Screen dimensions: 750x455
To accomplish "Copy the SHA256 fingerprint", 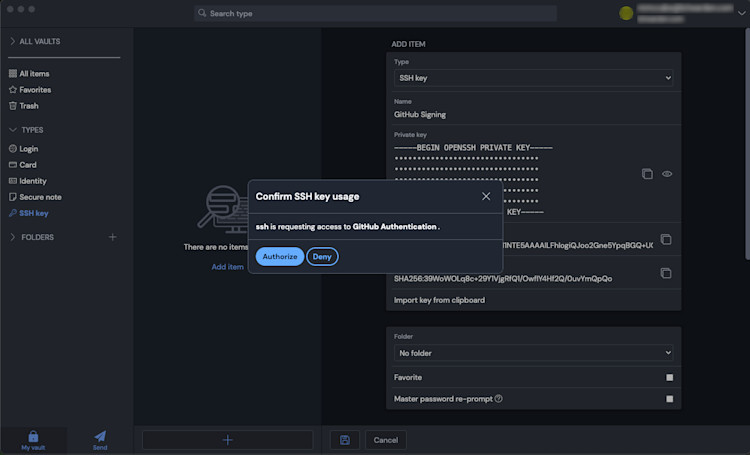I will [666, 273].
